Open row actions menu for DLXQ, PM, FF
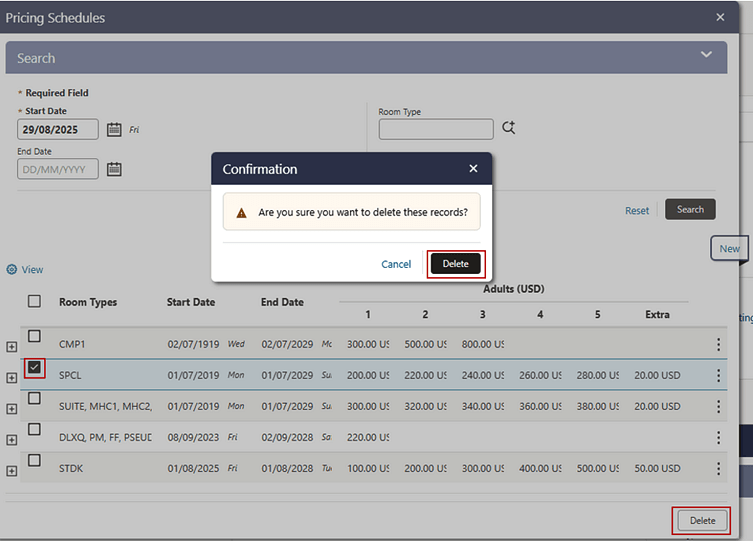Image resolution: width=753 pixels, height=541 pixels. point(718,437)
